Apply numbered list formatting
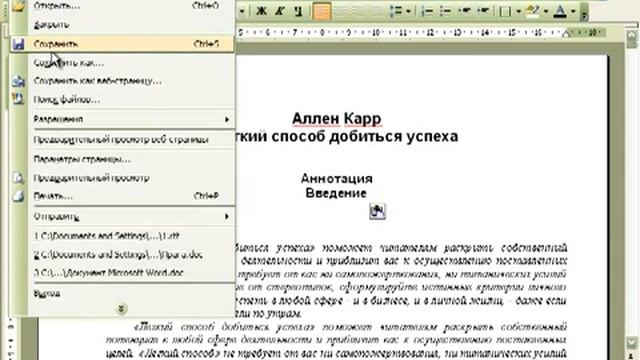 pyautogui.click(x=427, y=11)
